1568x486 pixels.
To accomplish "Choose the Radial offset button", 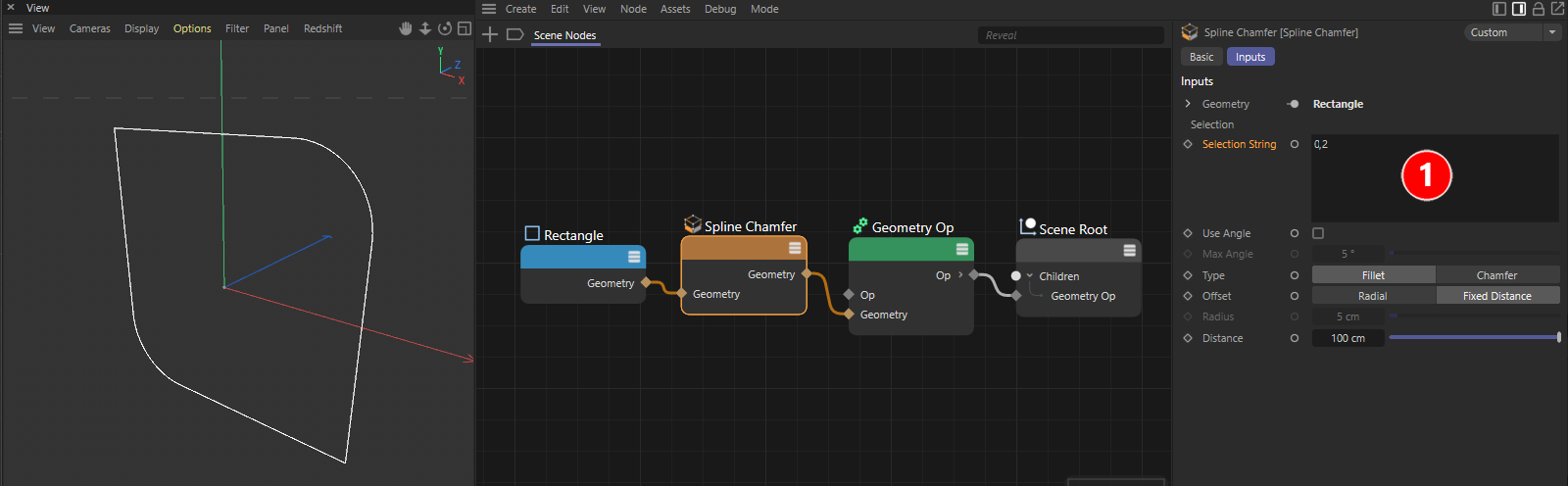I will click(x=1372, y=296).
